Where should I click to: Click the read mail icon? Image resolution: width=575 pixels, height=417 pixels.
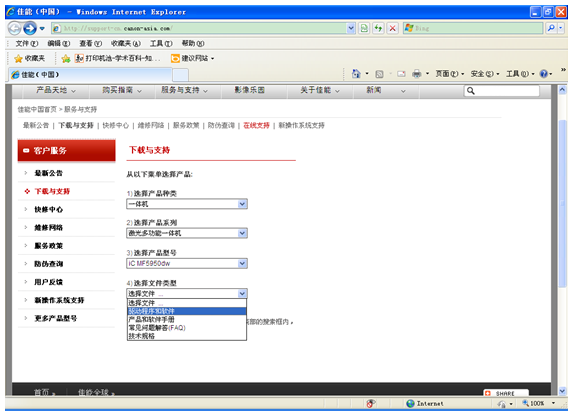[402, 74]
